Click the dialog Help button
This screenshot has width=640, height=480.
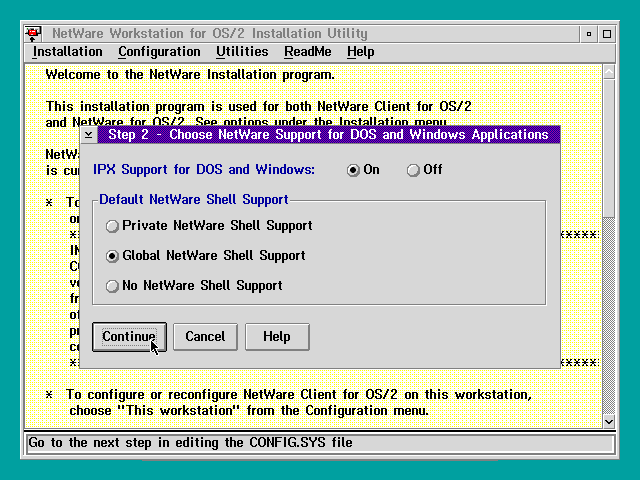tap(277, 337)
